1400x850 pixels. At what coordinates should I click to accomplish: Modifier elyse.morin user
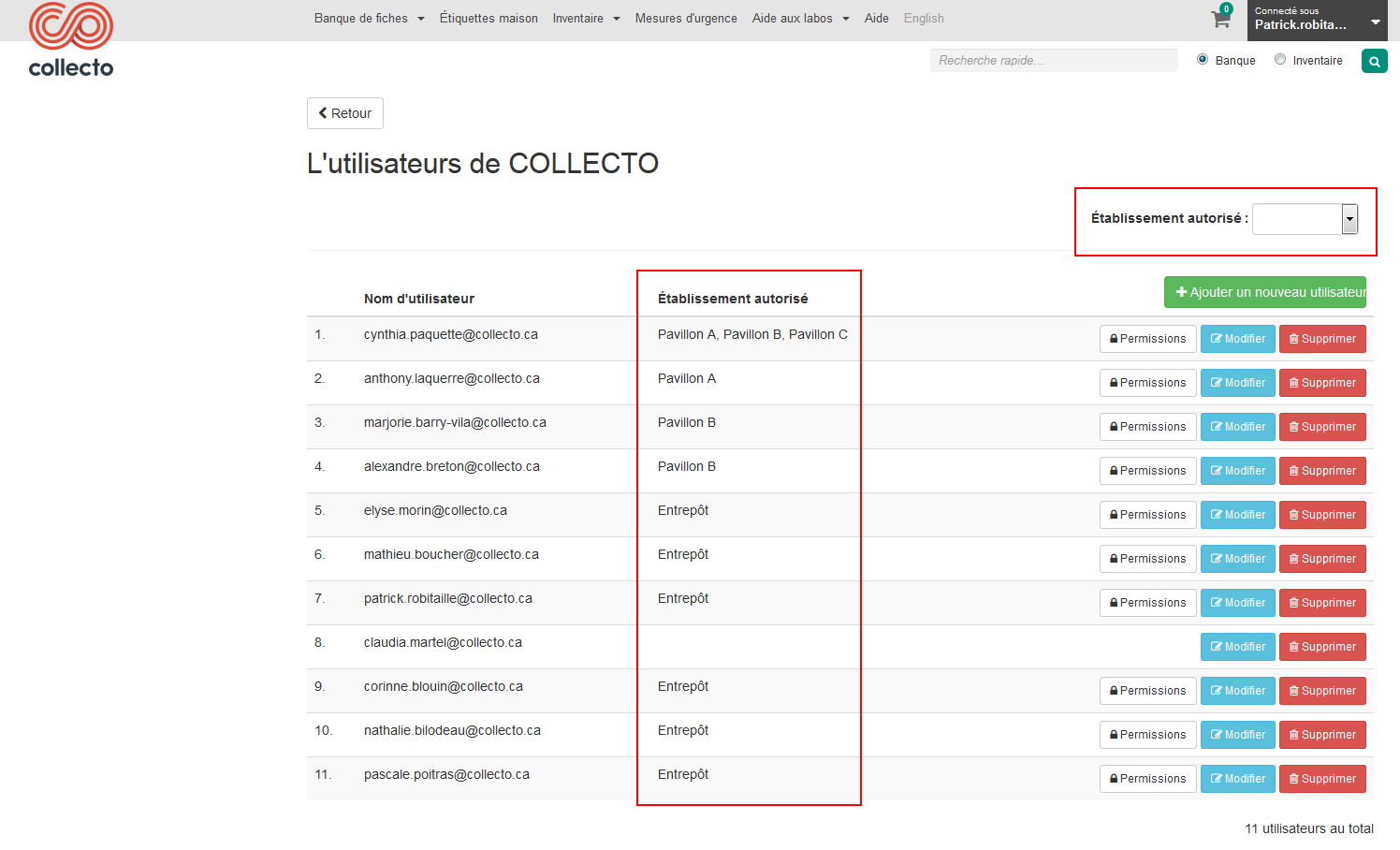(1238, 515)
